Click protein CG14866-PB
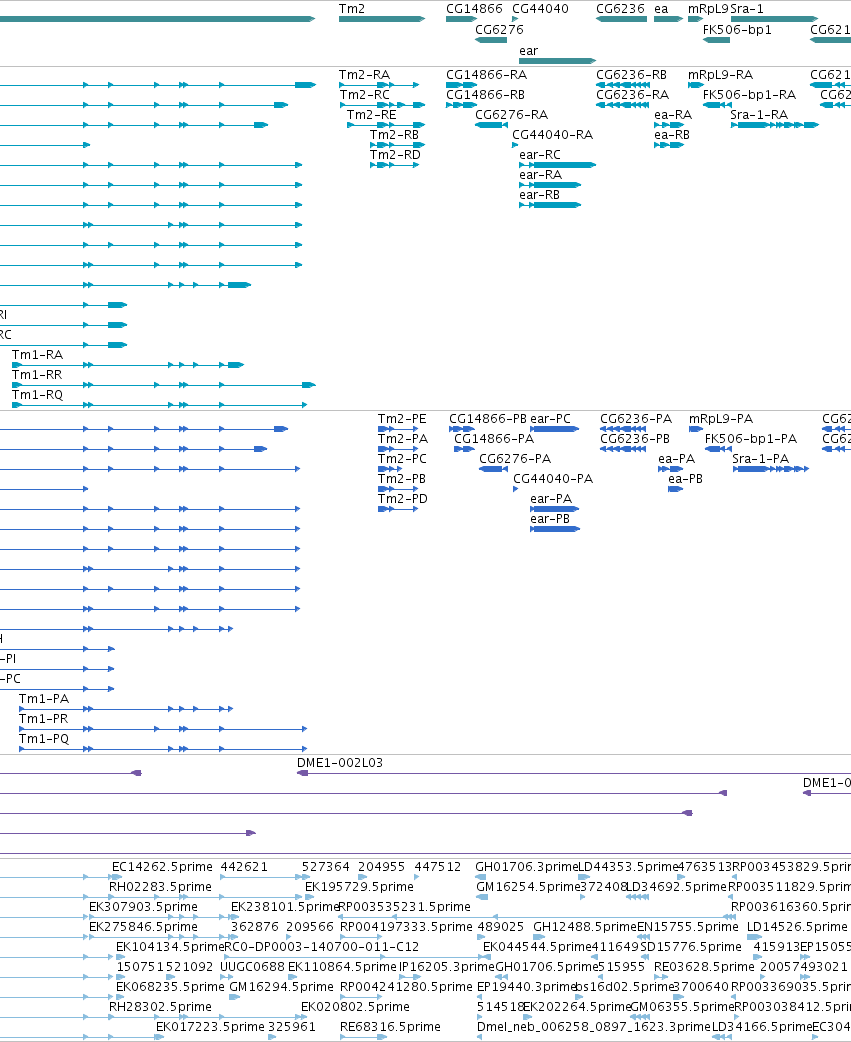Viewport: 851px width, 1042px height. coord(462,429)
